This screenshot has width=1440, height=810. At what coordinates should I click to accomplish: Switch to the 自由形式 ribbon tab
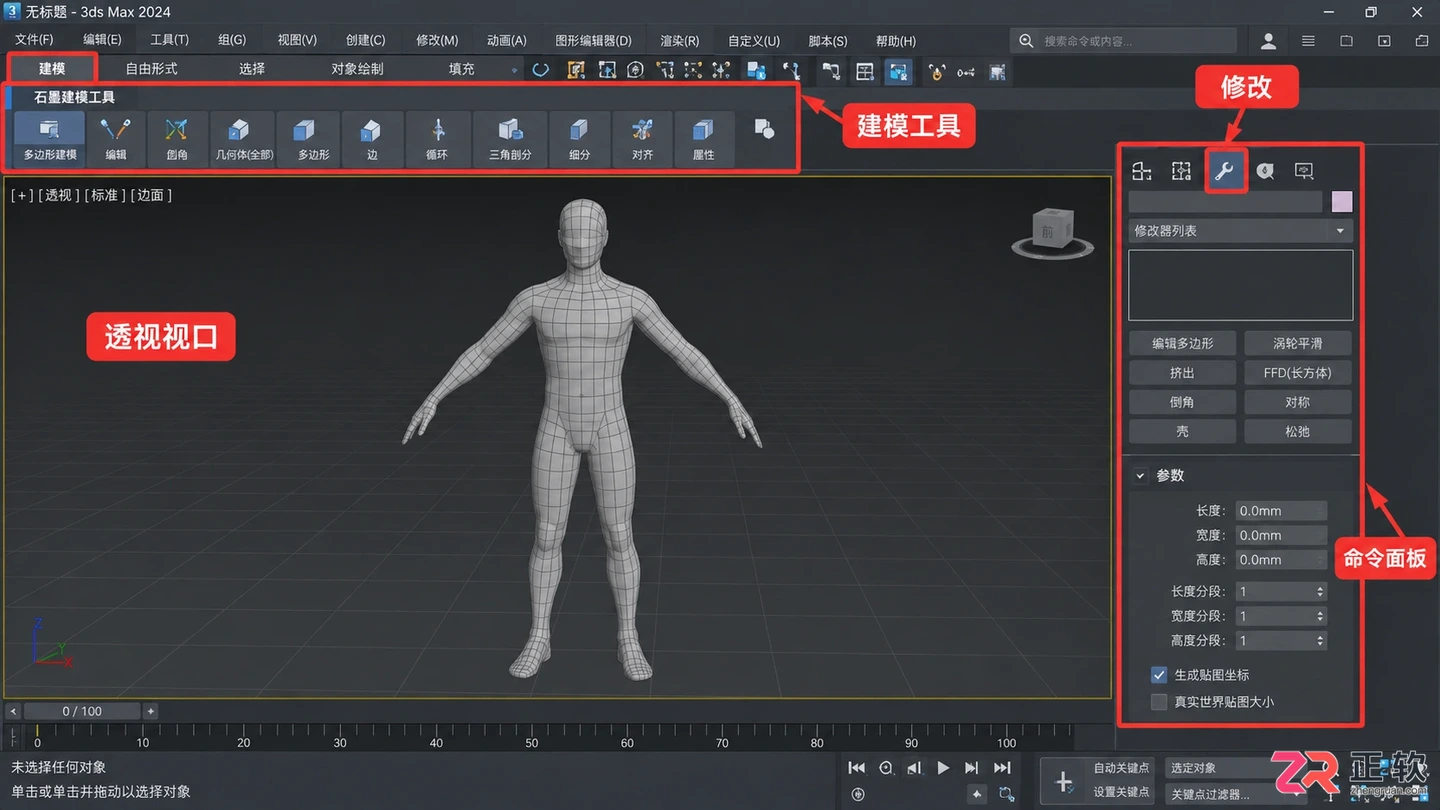(152, 69)
